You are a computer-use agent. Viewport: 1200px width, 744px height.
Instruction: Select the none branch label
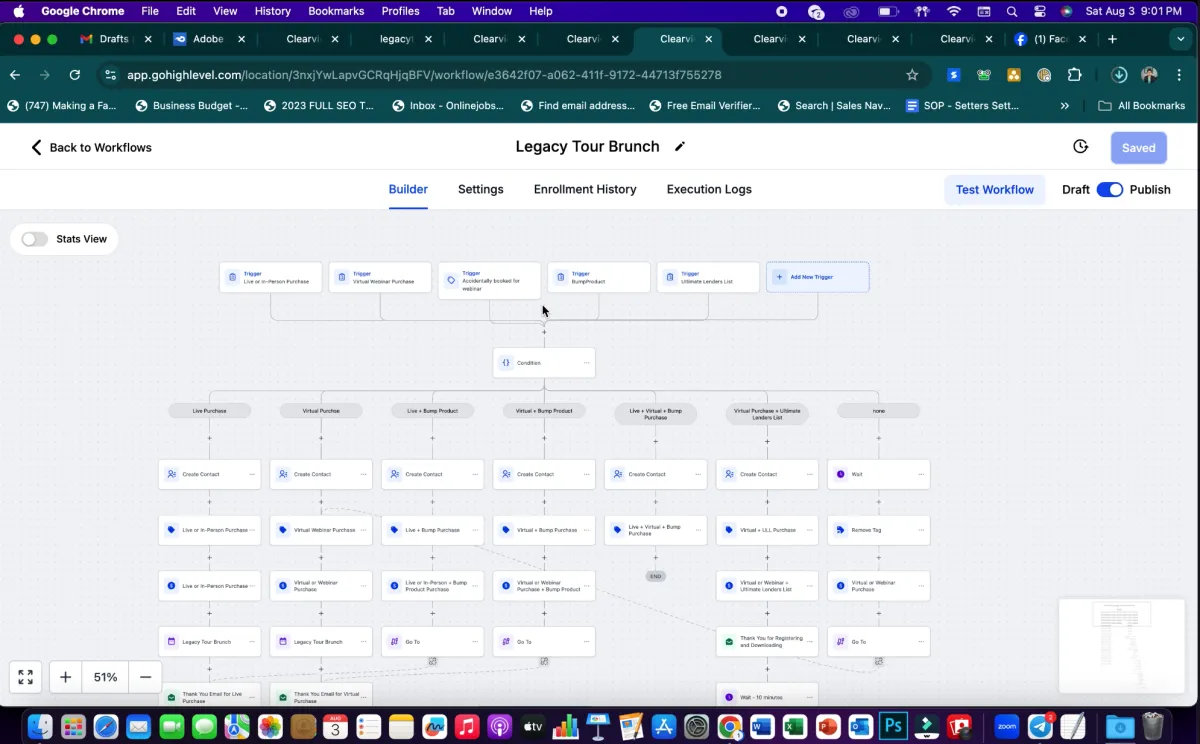click(879, 411)
